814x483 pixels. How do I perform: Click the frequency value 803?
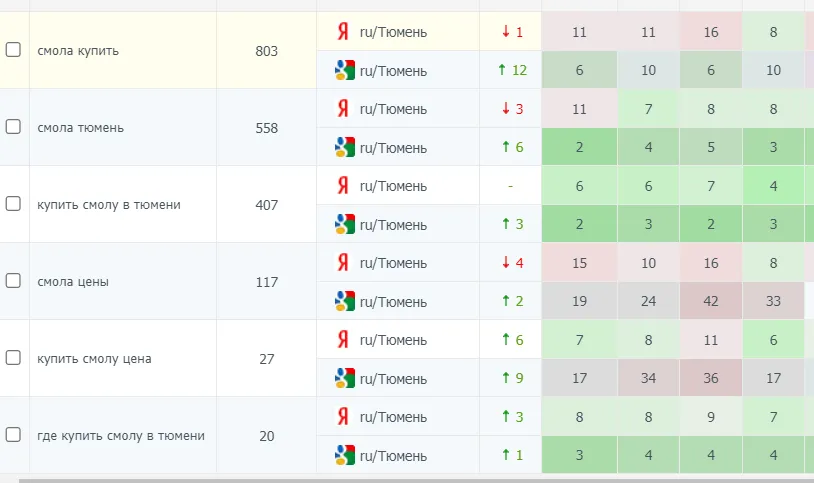click(x=266, y=51)
